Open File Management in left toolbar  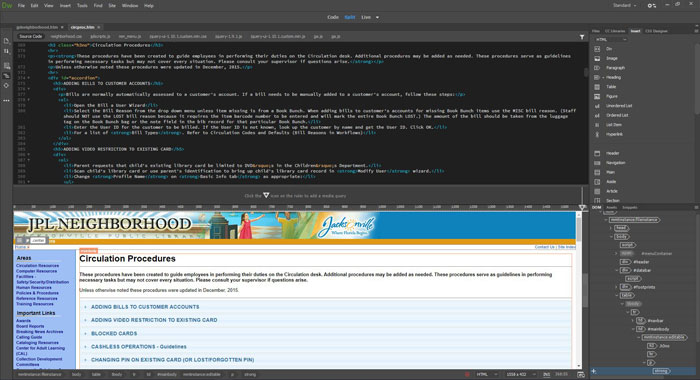tap(6, 52)
